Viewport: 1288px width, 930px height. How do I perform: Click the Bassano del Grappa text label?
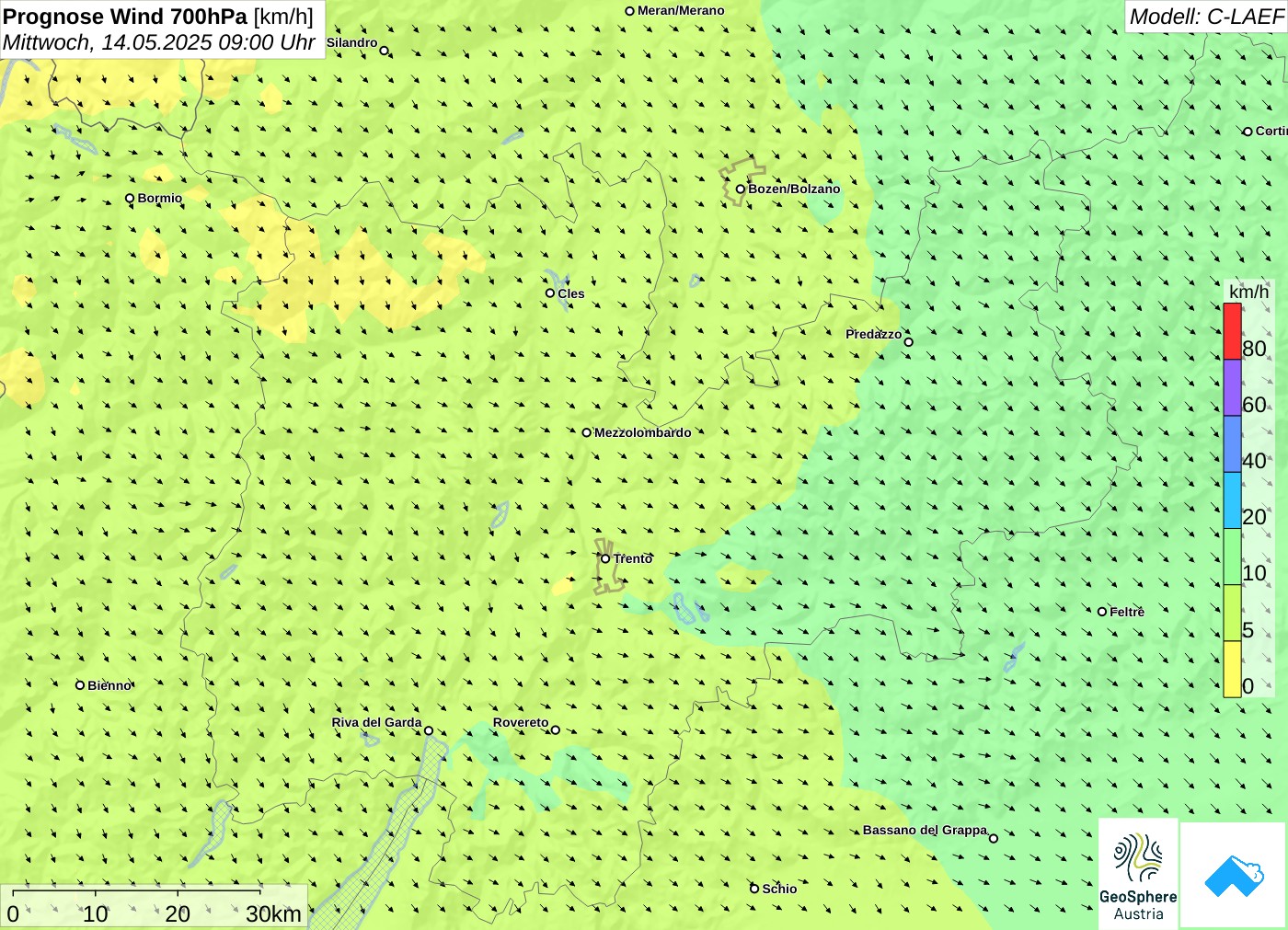tap(925, 830)
